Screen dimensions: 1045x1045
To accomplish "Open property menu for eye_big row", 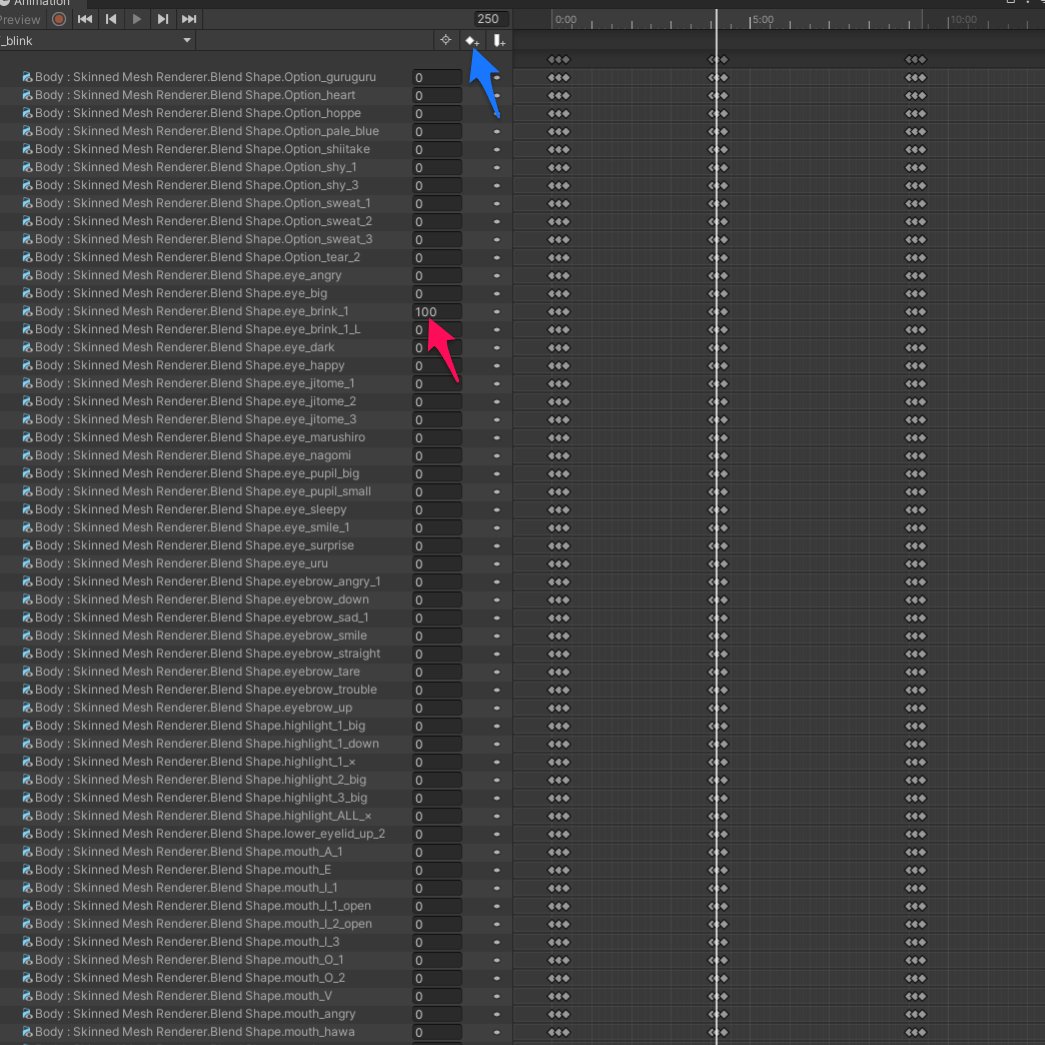I will tap(497, 294).
